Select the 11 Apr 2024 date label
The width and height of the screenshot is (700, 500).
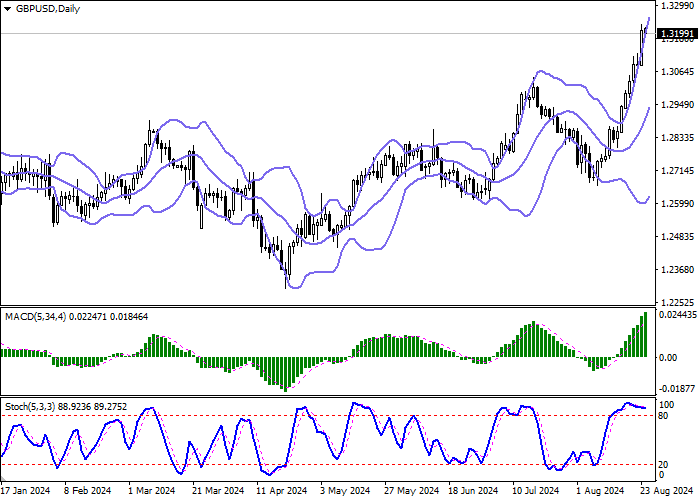click(282, 491)
